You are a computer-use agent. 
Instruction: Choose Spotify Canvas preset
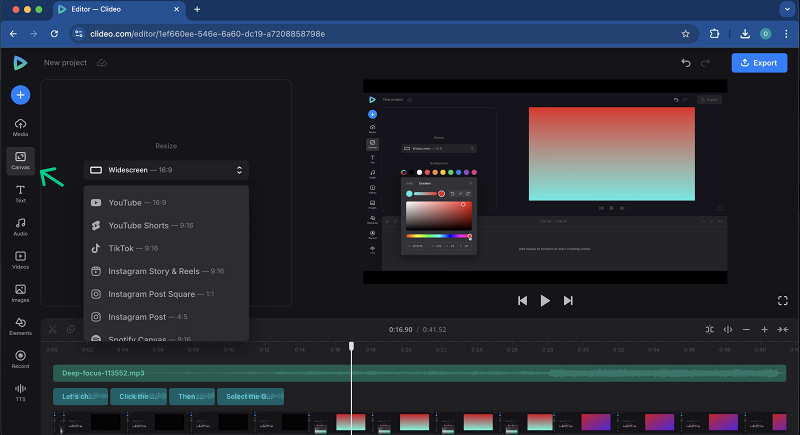[166, 337]
